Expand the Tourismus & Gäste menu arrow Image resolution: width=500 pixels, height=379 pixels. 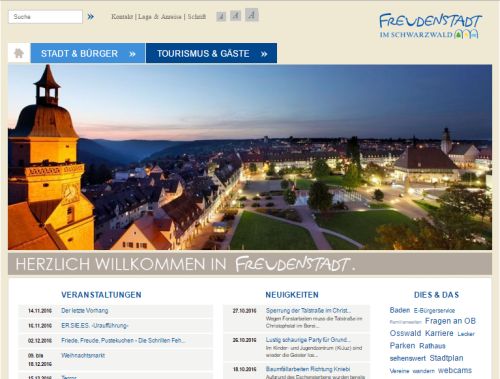[x=264, y=54]
